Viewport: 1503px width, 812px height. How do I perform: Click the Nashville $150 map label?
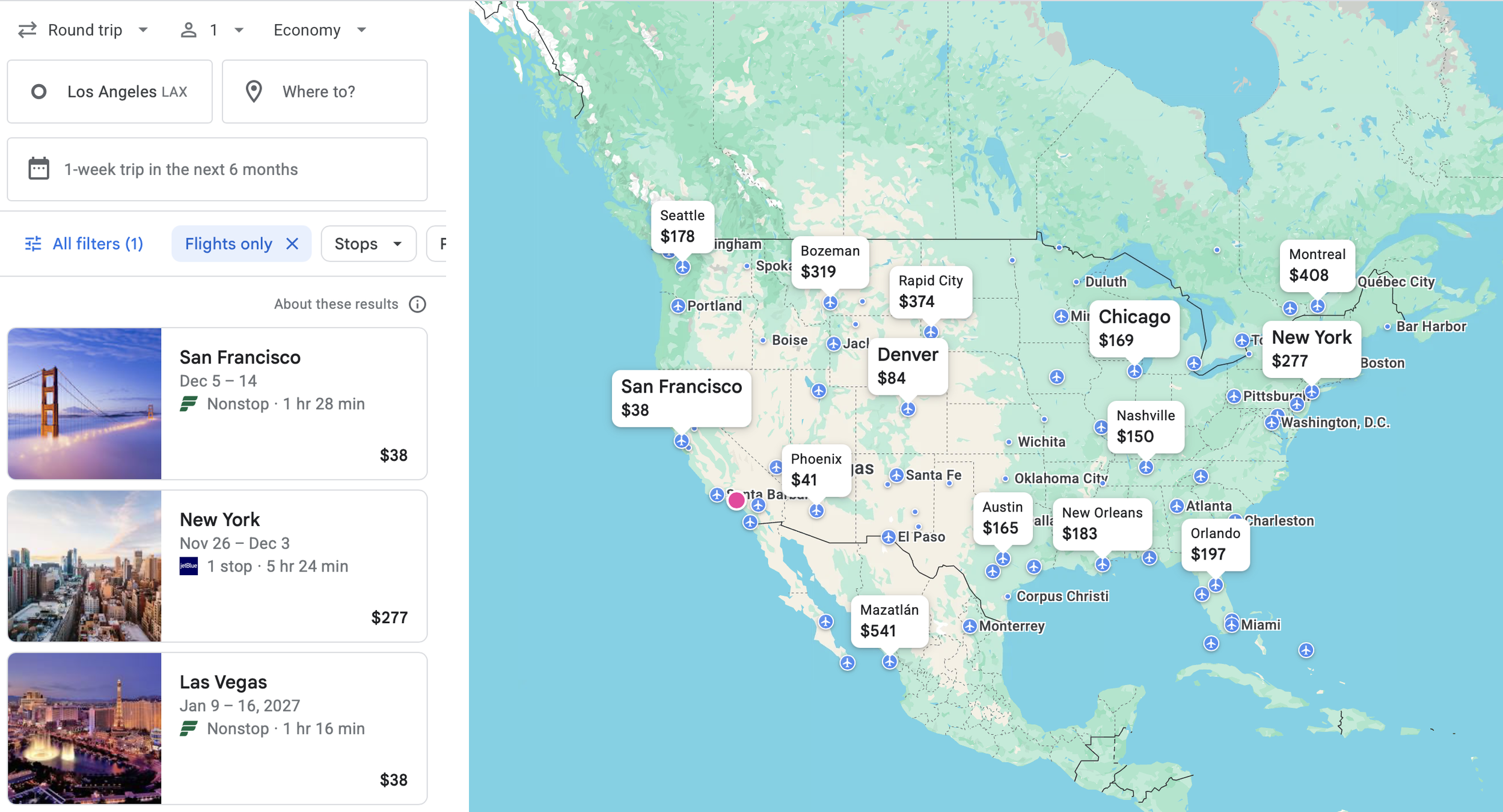click(1145, 427)
